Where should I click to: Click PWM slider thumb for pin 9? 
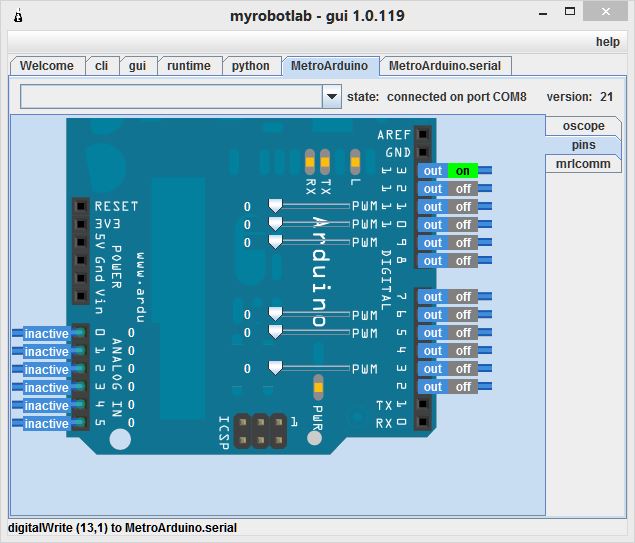tap(275, 242)
